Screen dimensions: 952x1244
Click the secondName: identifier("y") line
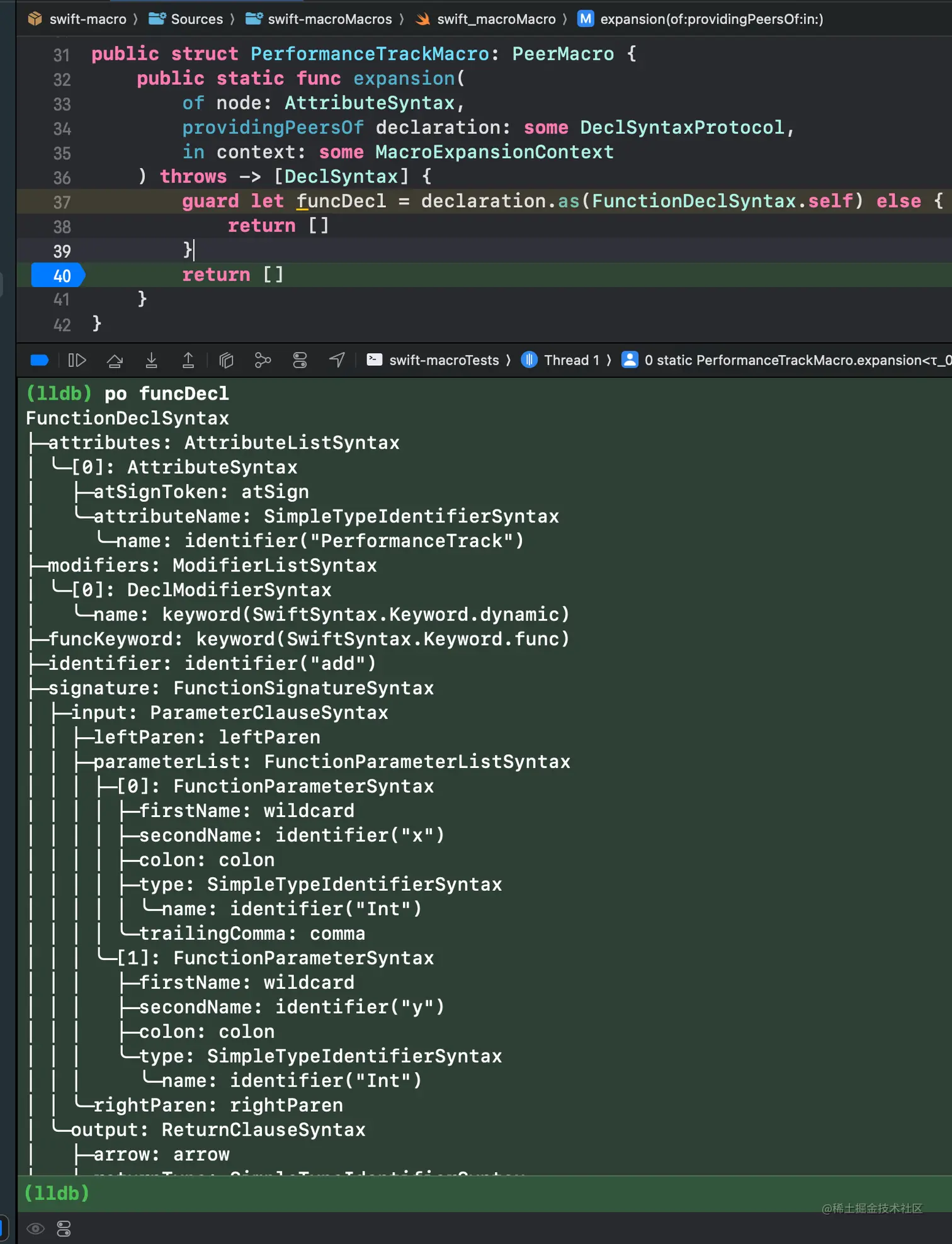[x=292, y=1008]
